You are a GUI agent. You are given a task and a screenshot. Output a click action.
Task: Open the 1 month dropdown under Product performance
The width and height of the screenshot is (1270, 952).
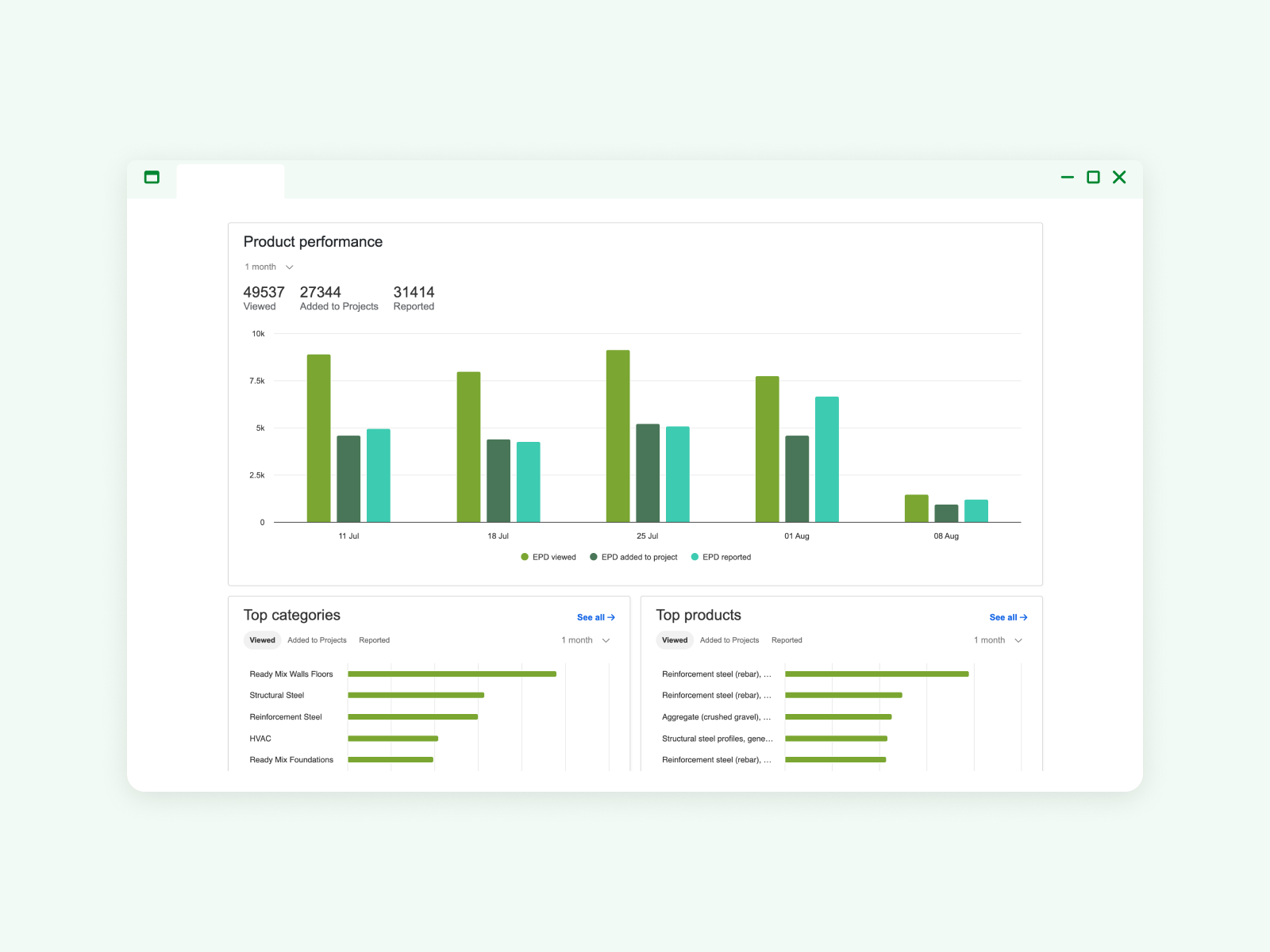click(x=267, y=267)
